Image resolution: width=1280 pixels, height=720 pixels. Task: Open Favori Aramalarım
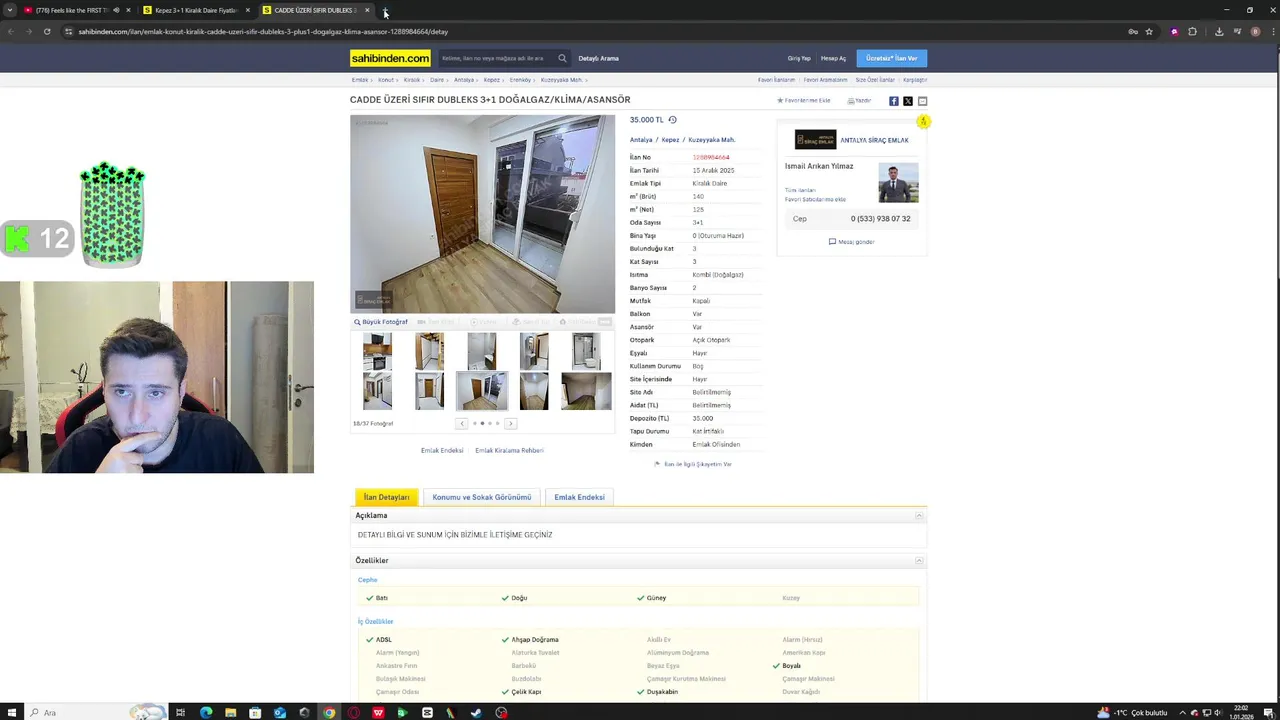[825, 80]
